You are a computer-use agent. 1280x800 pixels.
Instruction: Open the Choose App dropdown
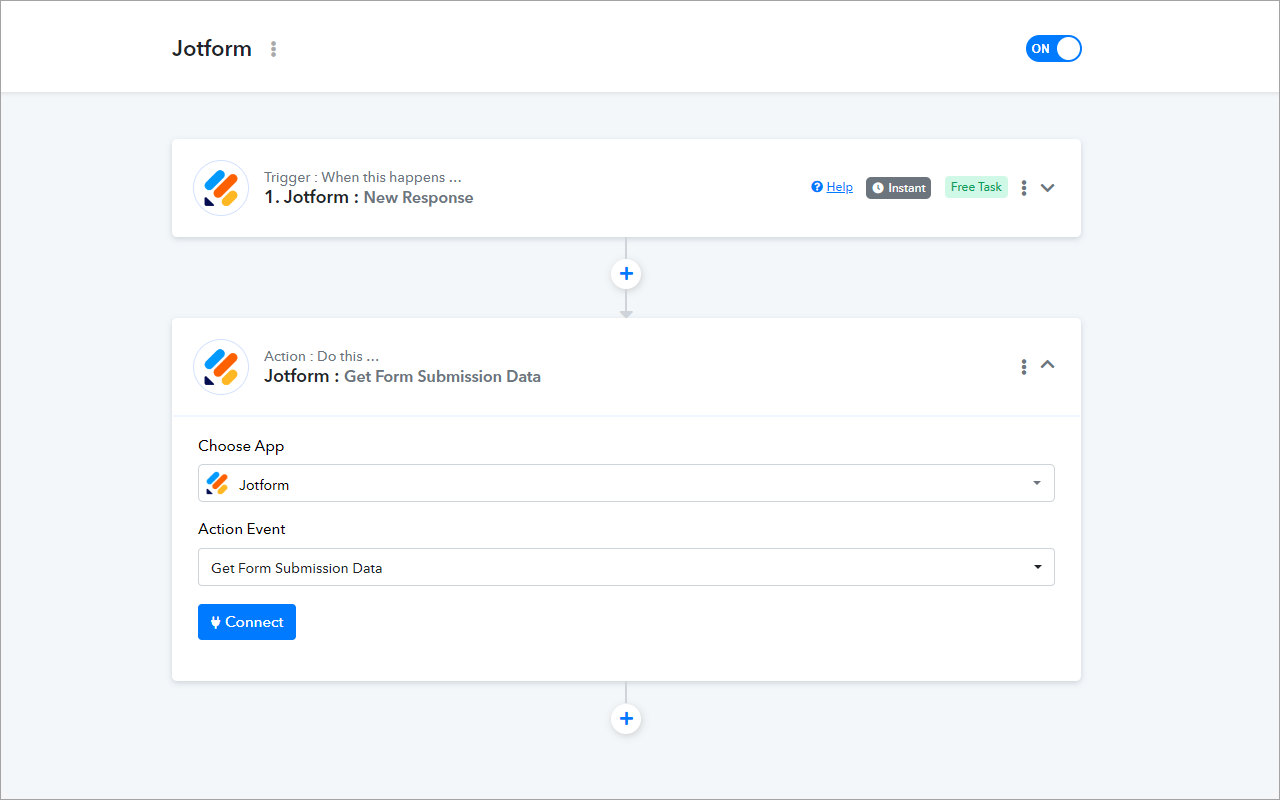coord(1037,483)
